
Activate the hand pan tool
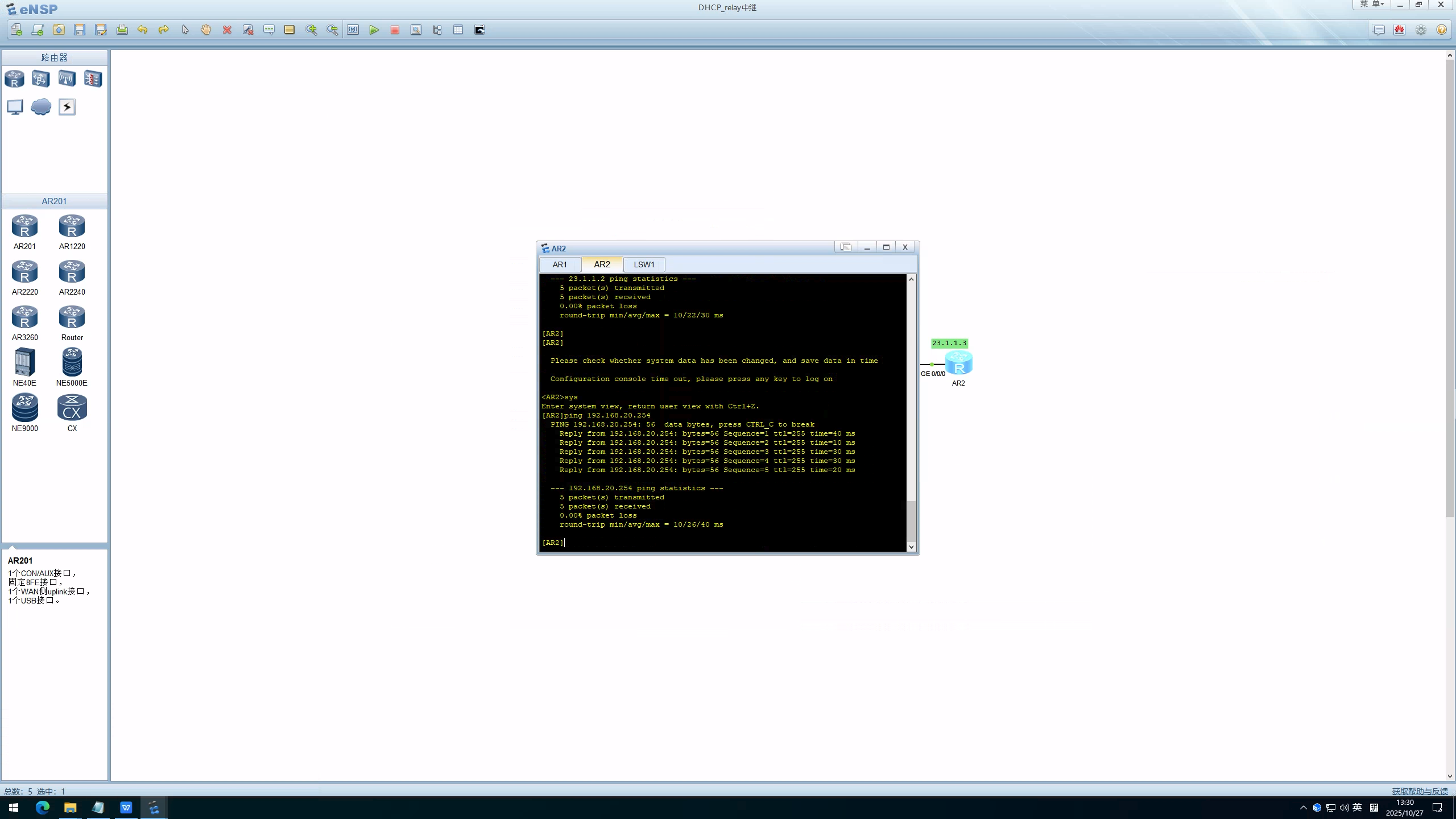click(206, 30)
